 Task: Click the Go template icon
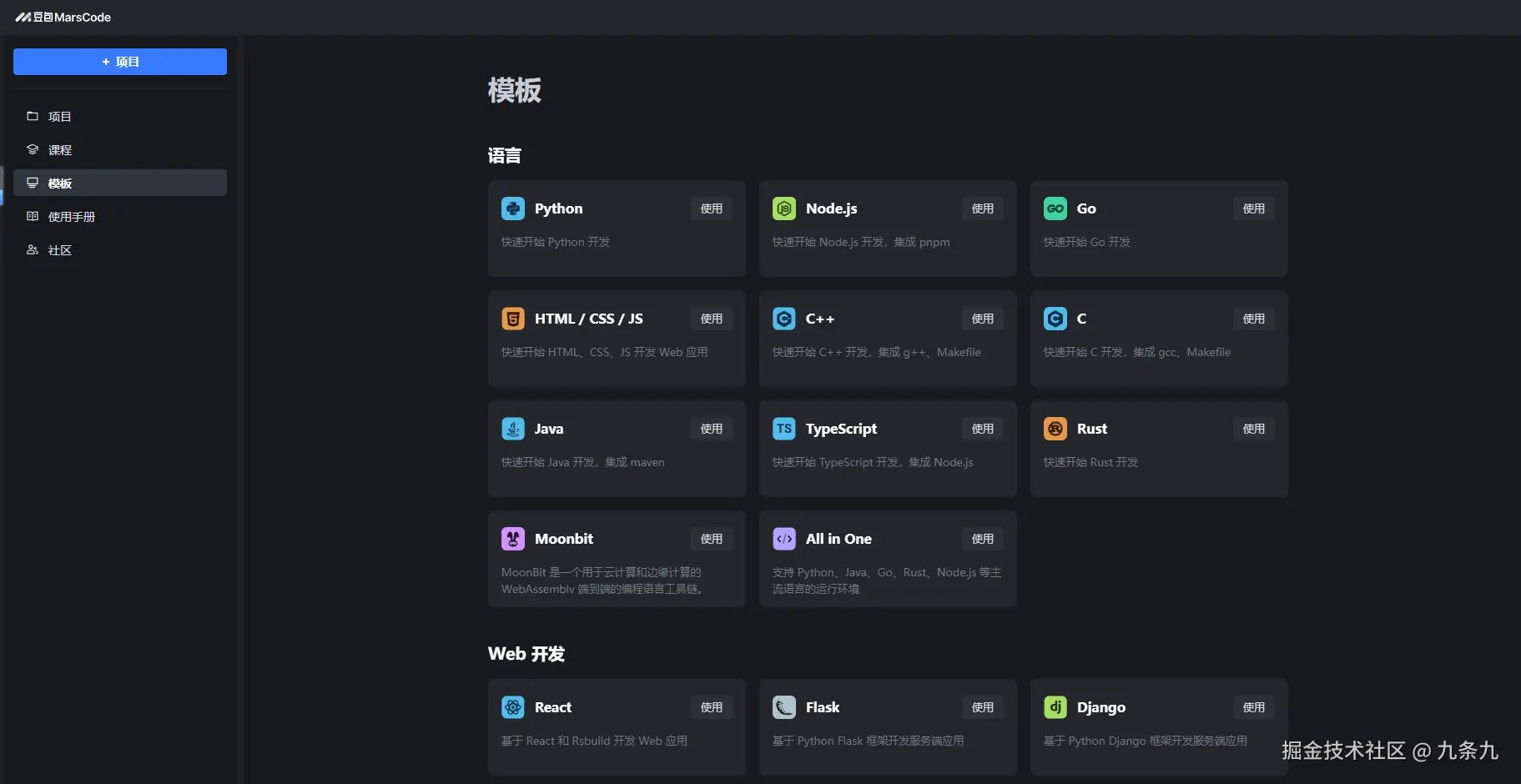click(x=1055, y=209)
